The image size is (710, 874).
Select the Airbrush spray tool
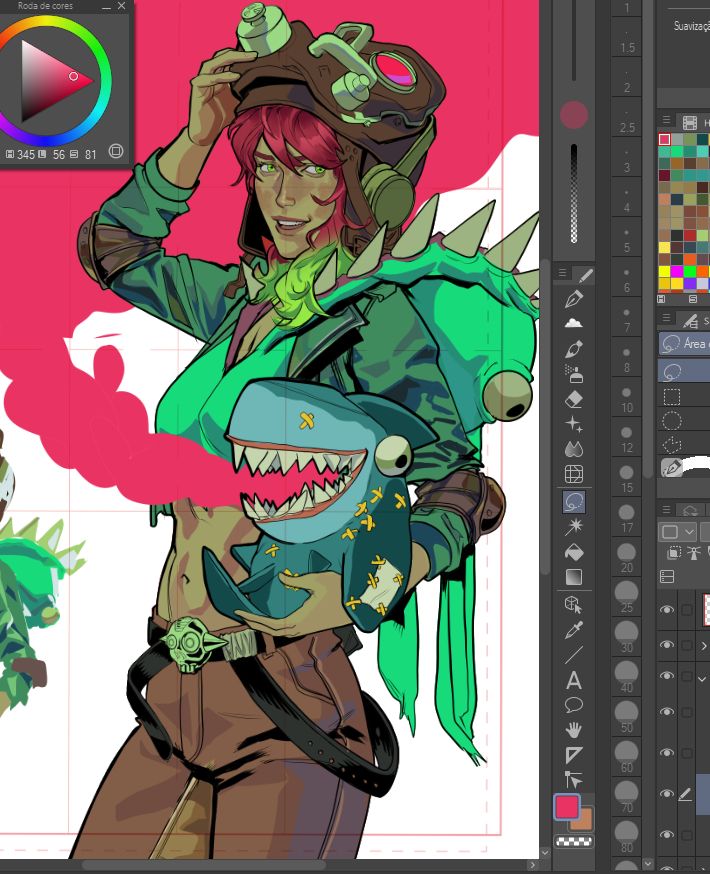tap(574, 373)
